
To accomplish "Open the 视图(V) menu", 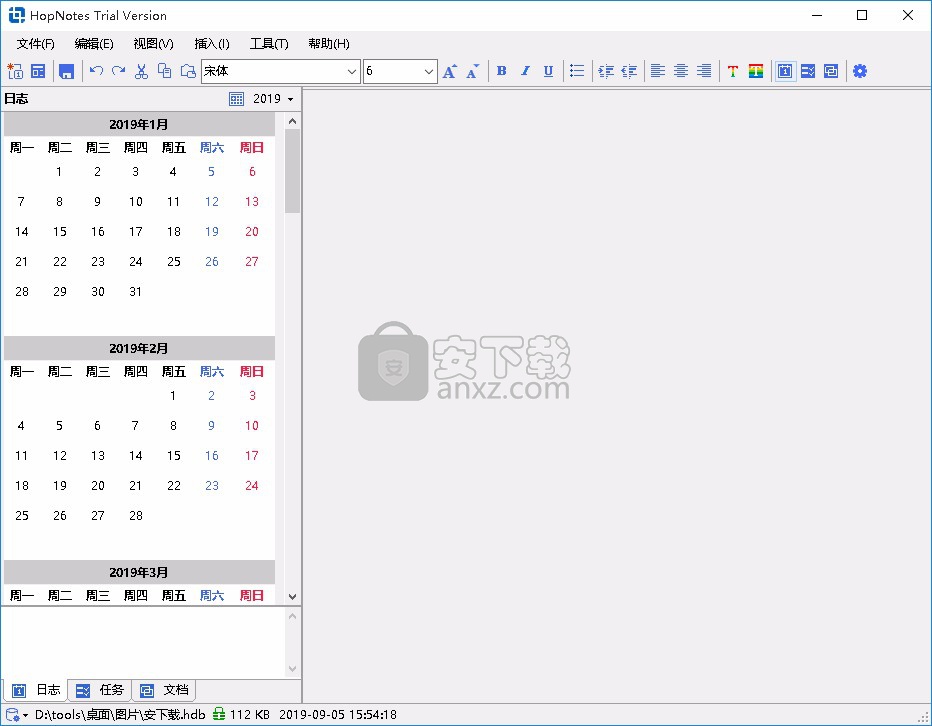I will 153,43.
